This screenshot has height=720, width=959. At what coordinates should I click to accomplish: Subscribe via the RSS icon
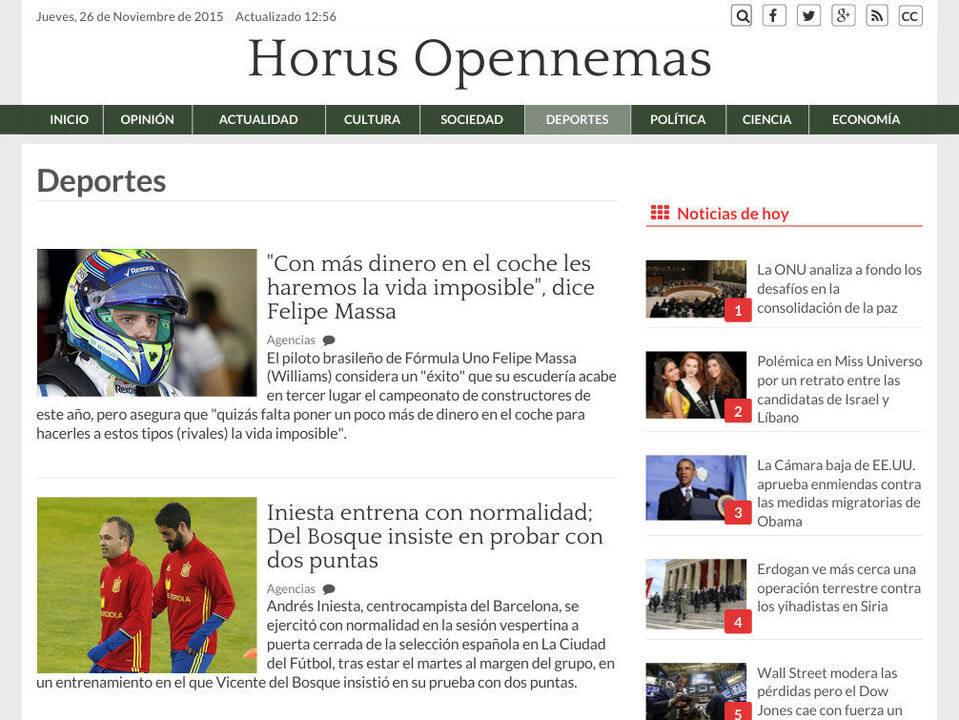point(876,15)
